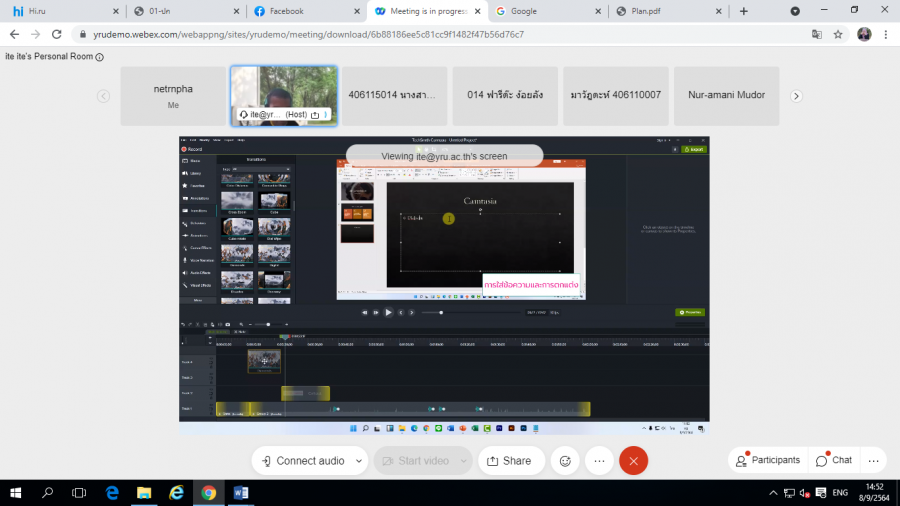Open panel options next to Chat
The width and height of the screenshot is (900, 506).
click(x=873, y=461)
